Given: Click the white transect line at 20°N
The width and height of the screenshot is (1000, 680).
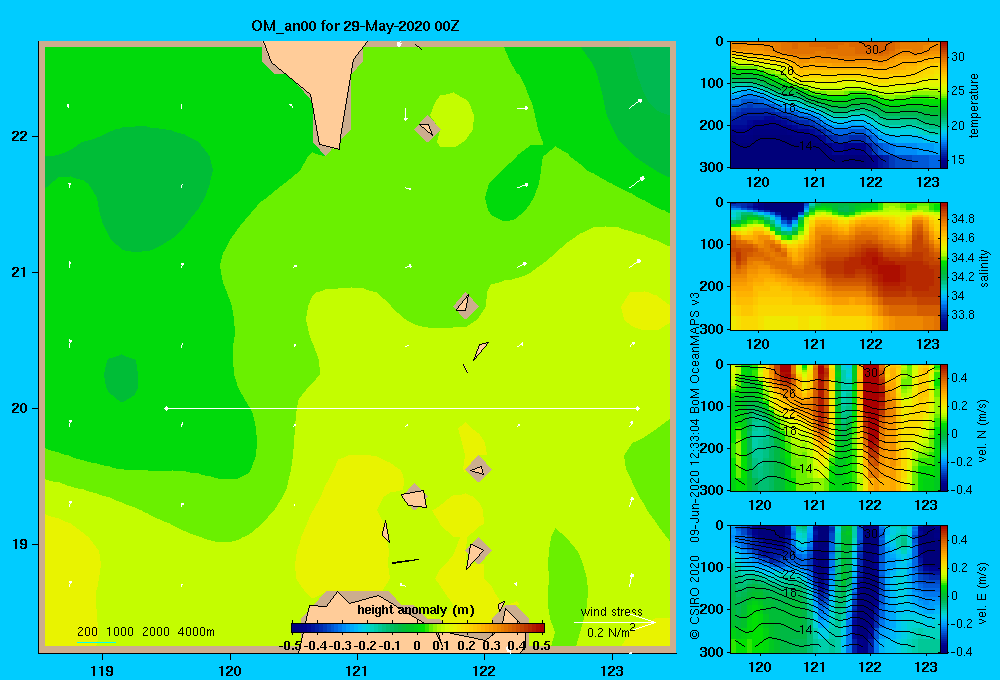Looking at the screenshot, I should (402, 408).
